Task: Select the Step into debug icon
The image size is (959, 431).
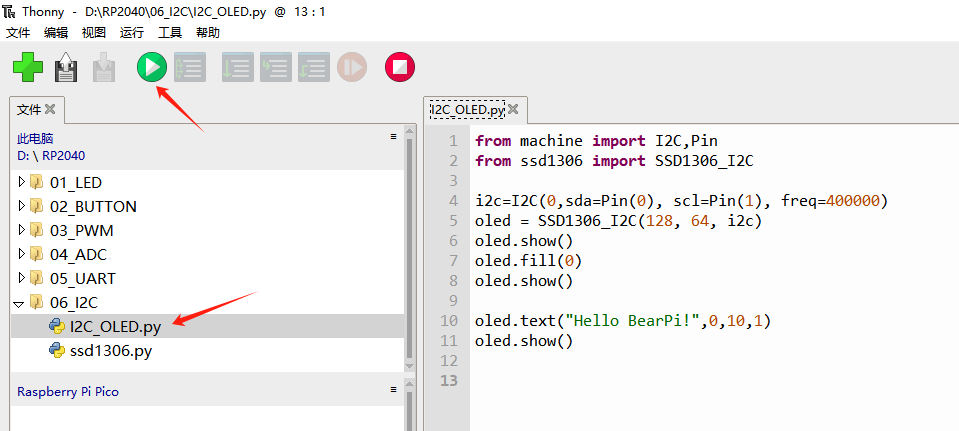Action: tap(276, 67)
